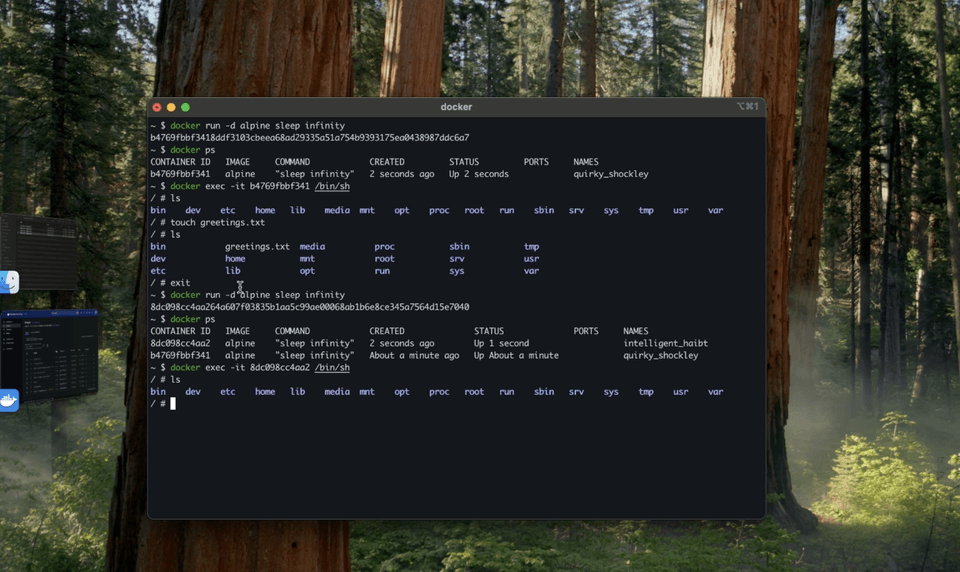The height and width of the screenshot is (572, 960).
Task: Switch to the Docker Desktop window thumbnail
Action: [49, 355]
